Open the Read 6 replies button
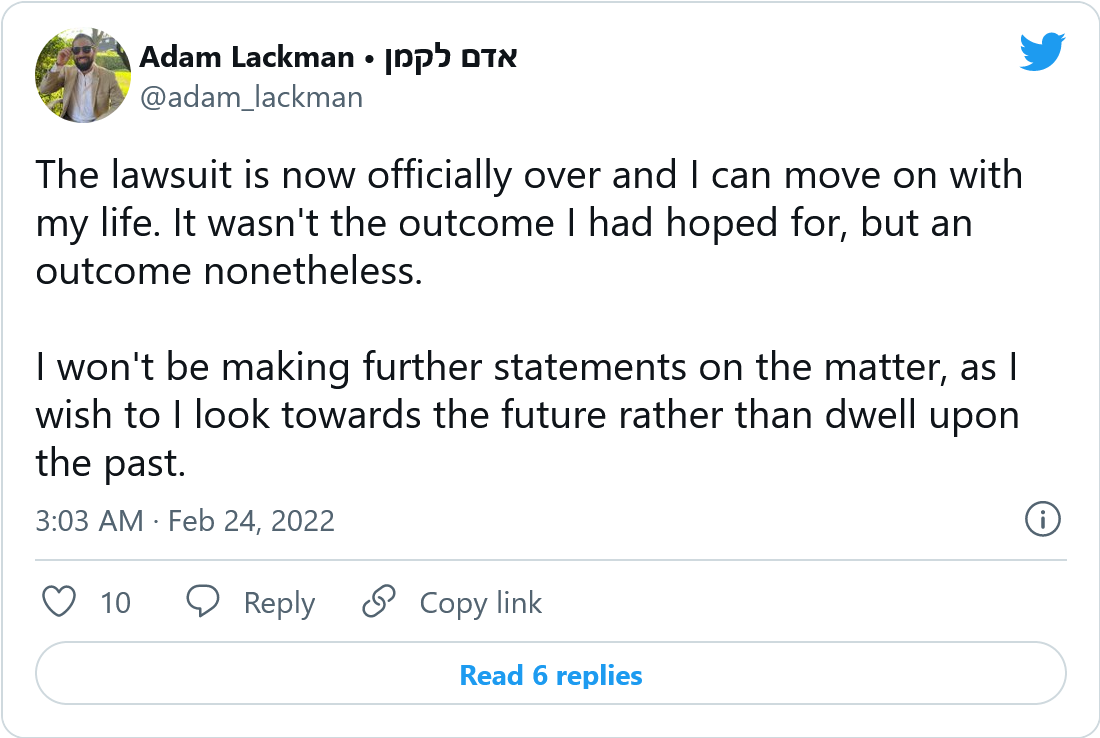Screen dimensions: 1100x738 click(x=550, y=675)
